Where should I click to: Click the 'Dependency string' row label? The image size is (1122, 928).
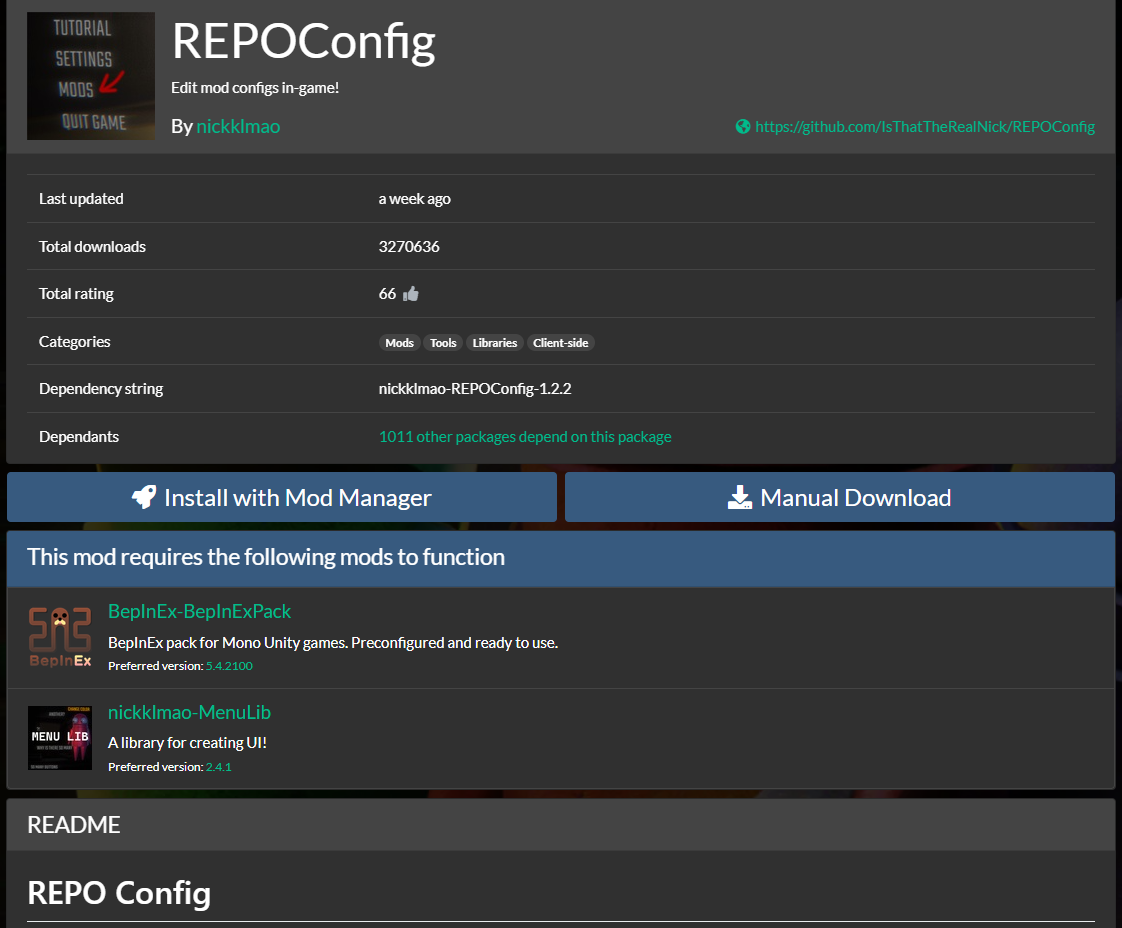point(101,389)
